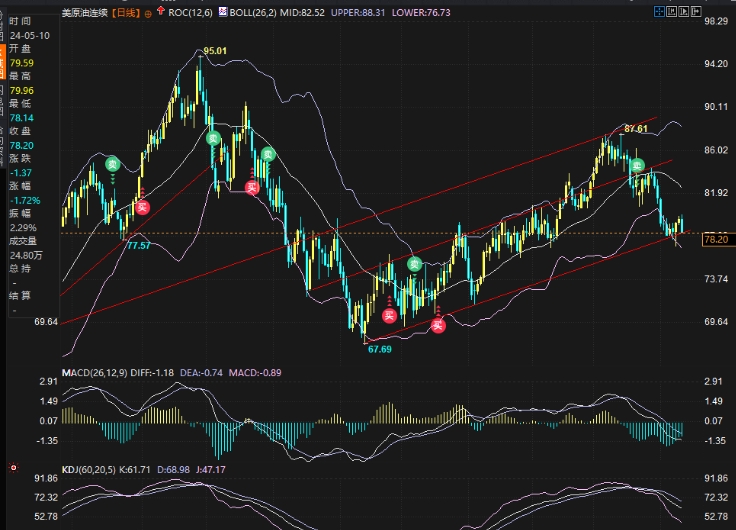
Task: Click the 95.01 high price label
Action: point(215,51)
